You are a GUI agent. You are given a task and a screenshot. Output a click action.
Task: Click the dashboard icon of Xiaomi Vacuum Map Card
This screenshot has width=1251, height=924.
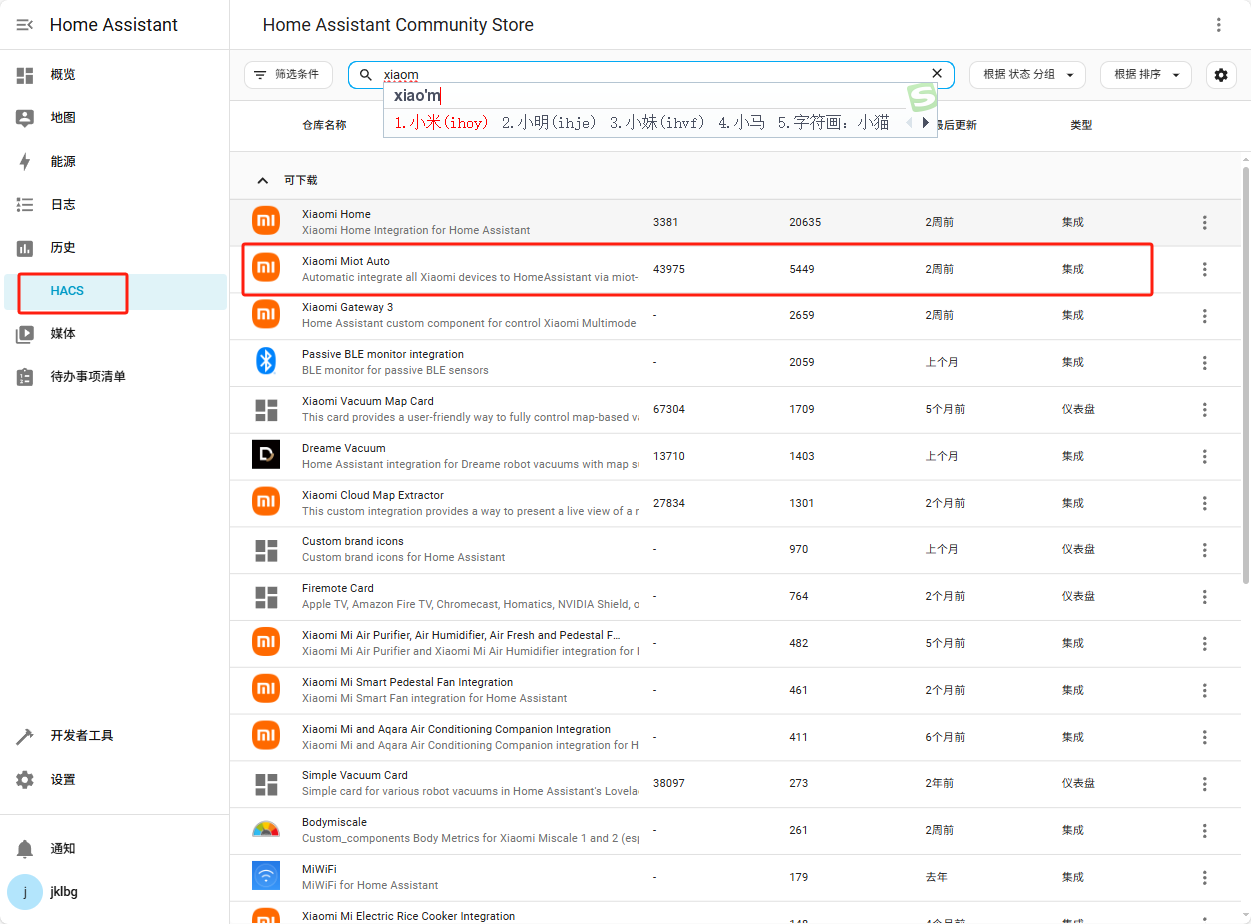266,409
